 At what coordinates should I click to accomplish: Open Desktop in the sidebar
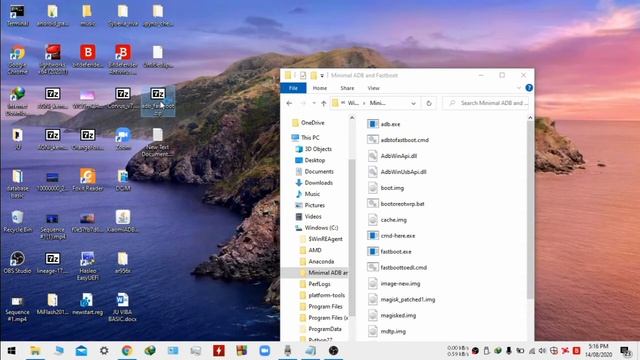[310, 160]
